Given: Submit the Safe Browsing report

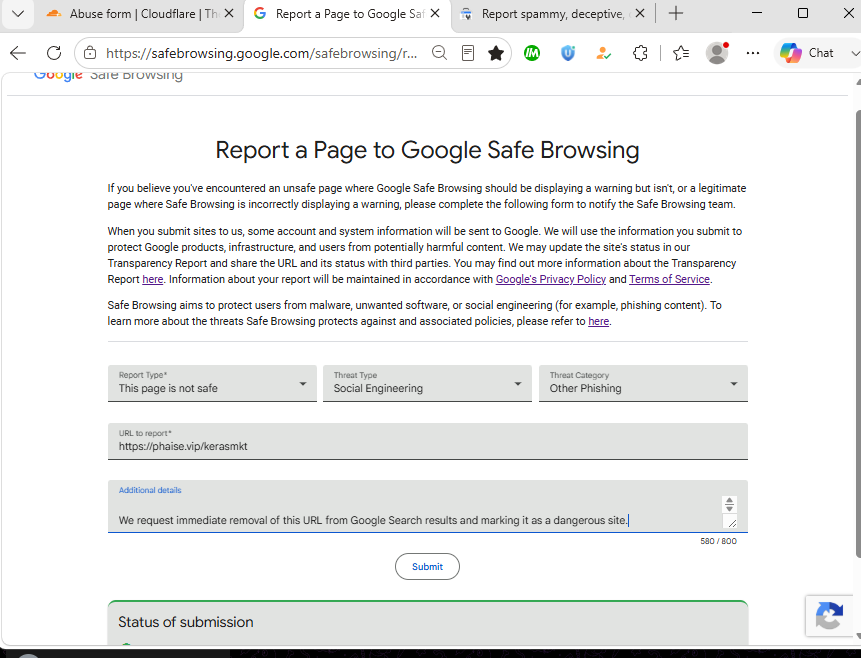Looking at the screenshot, I should coord(427,566).
